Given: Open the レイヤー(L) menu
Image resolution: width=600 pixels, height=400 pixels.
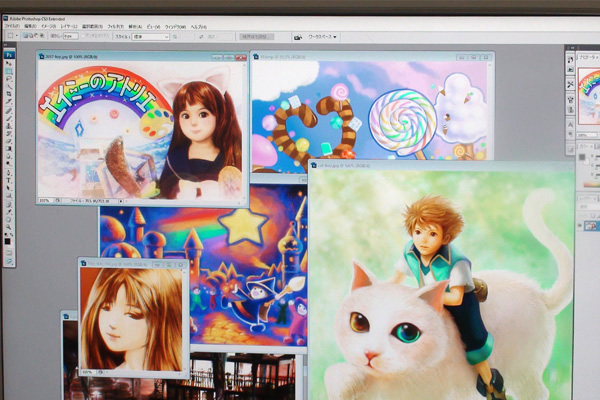Looking at the screenshot, I should 69,27.
